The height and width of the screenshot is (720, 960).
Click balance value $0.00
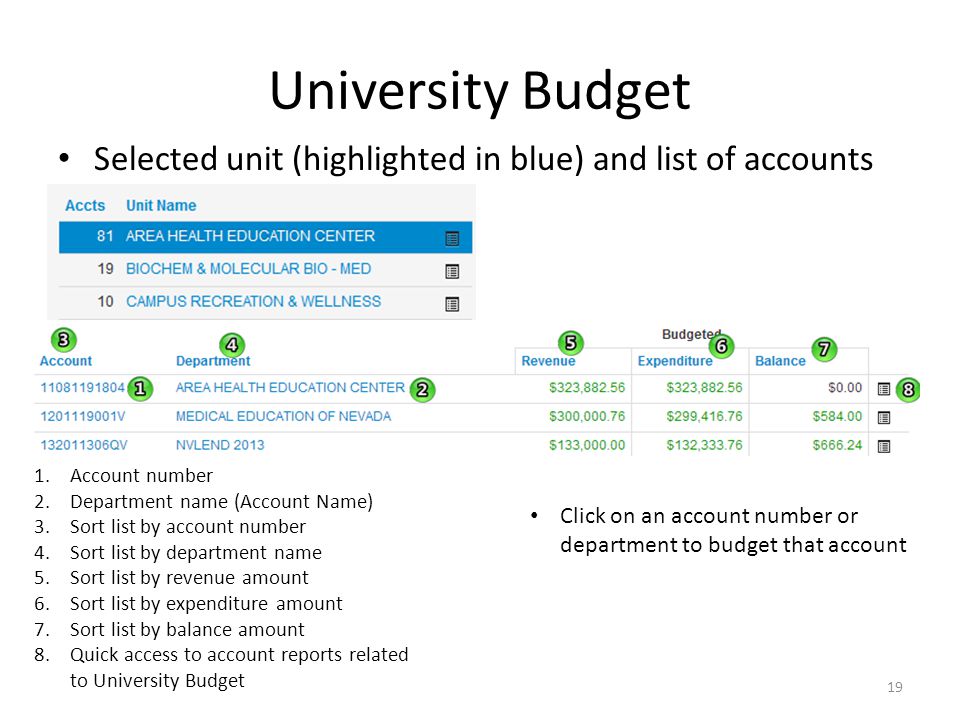[845, 388]
